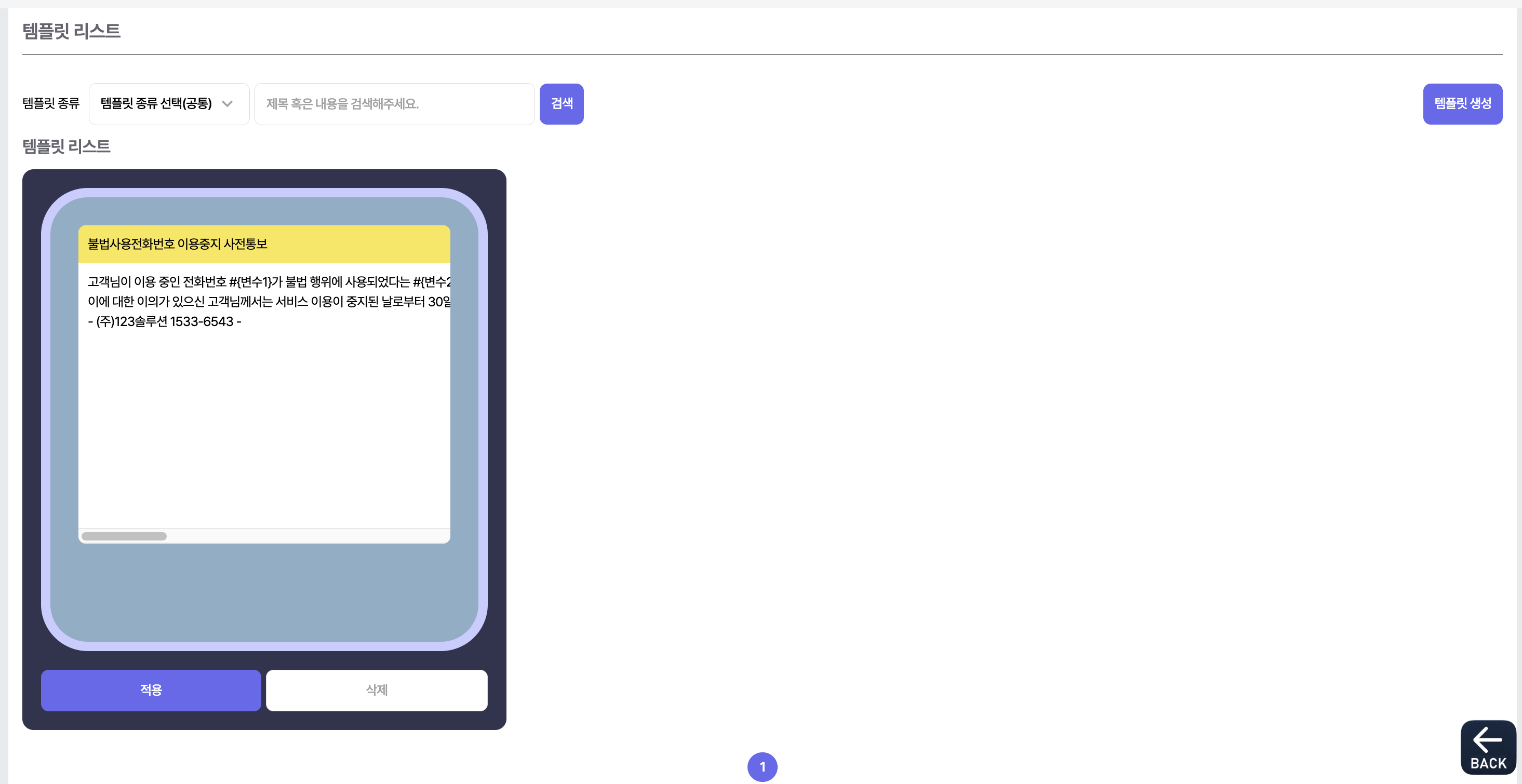Viewport: 1522px width, 784px height.
Task: Delete the template with the 삭제 button
Action: (377, 690)
